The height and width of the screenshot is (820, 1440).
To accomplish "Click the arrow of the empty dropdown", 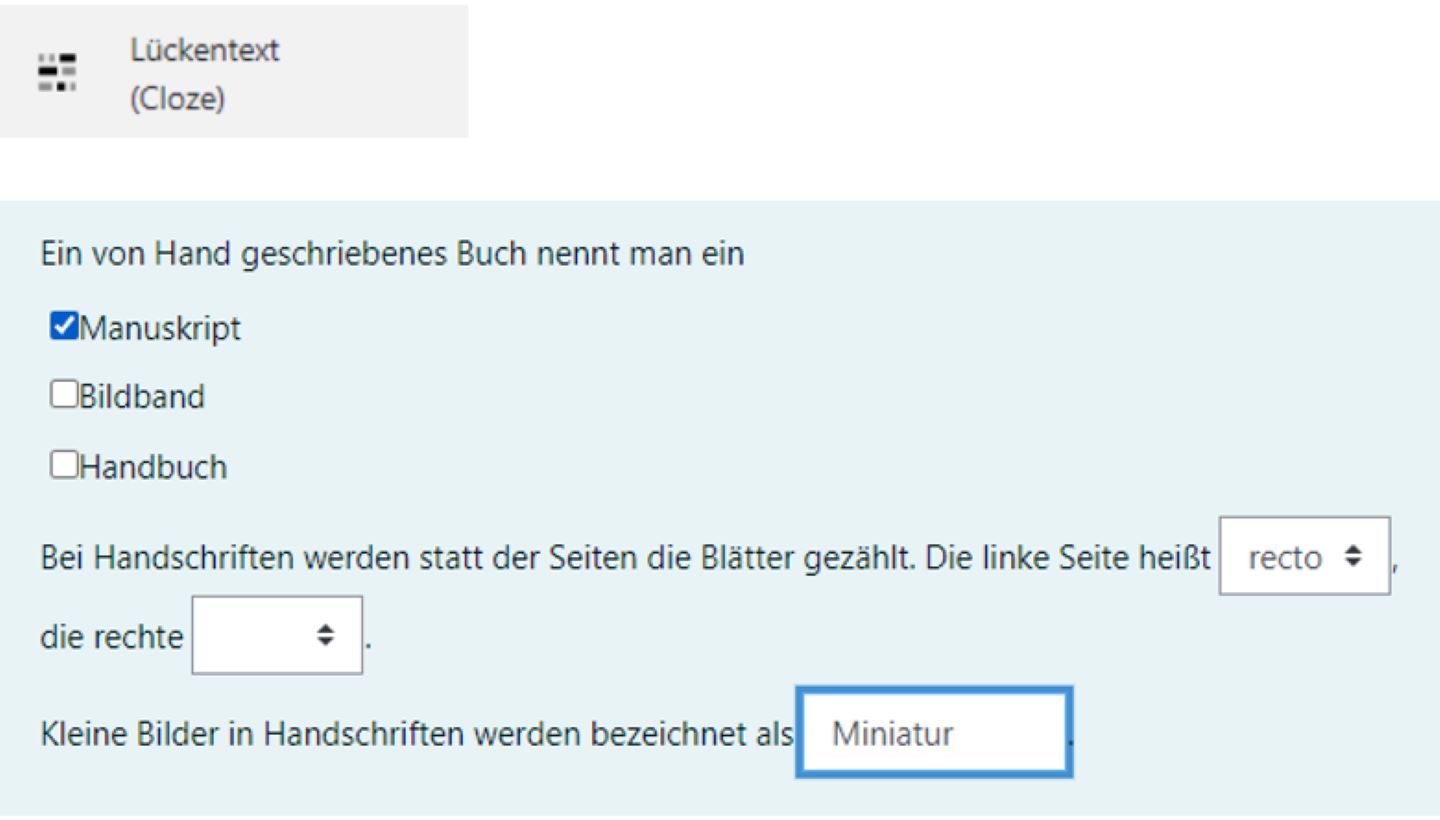I will pos(326,635).
